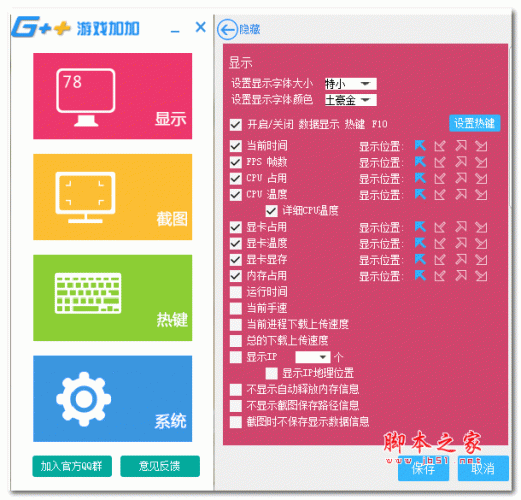Set 显卡占用 position to top-right arrow

(461, 227)
